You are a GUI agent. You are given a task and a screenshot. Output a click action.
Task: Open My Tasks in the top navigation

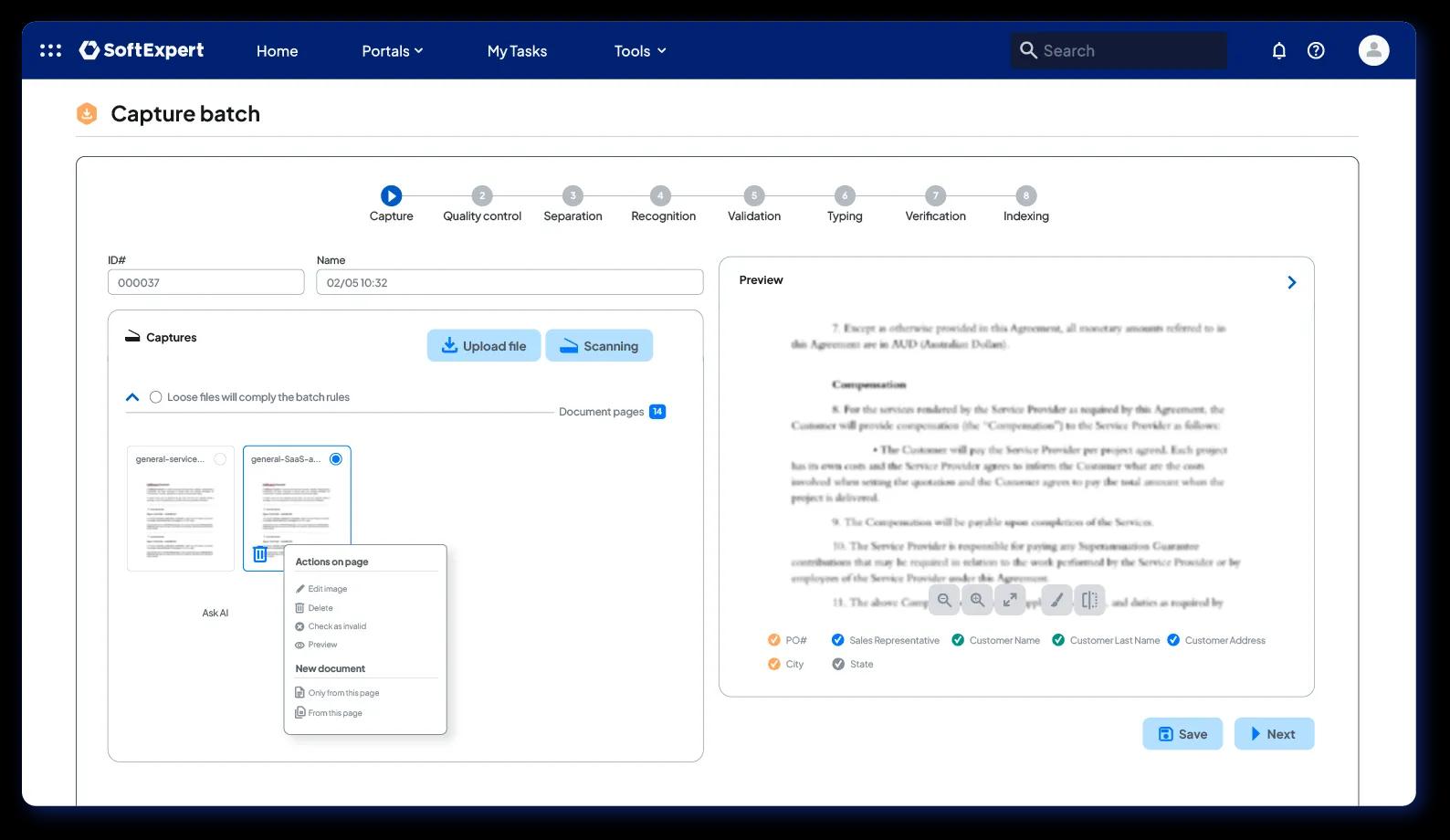point(517,51)
